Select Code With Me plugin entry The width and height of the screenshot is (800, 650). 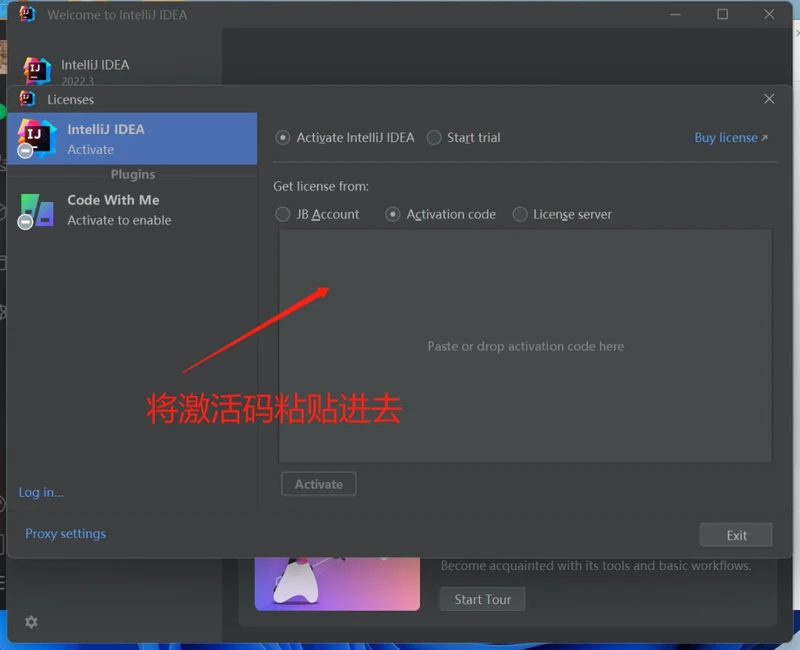tap(132, 210)
